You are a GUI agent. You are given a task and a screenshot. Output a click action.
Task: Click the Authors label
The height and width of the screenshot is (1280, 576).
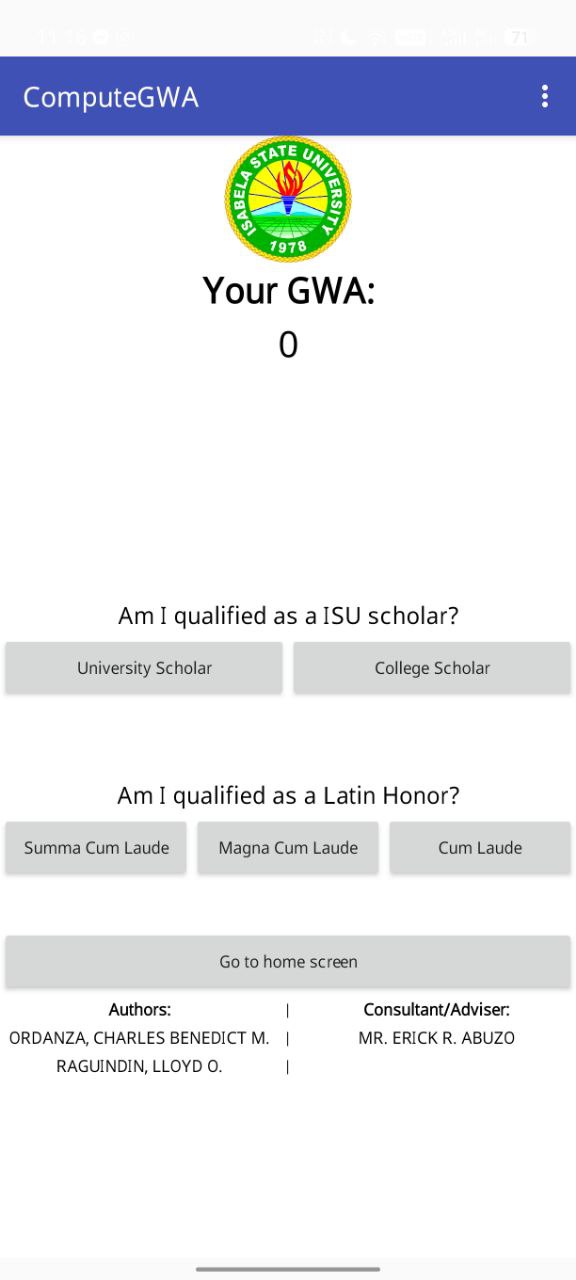tap(139, 1009)
